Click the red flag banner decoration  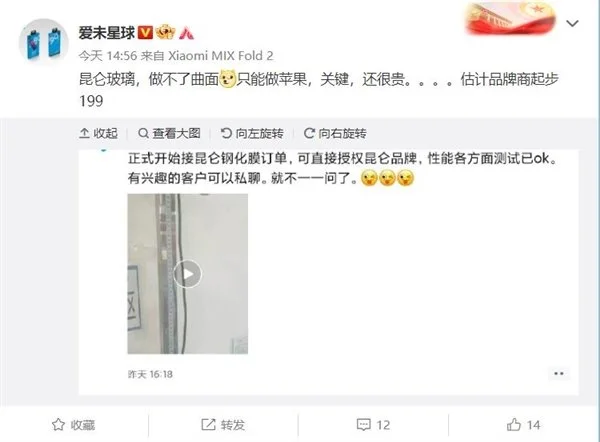click(510, 18)
